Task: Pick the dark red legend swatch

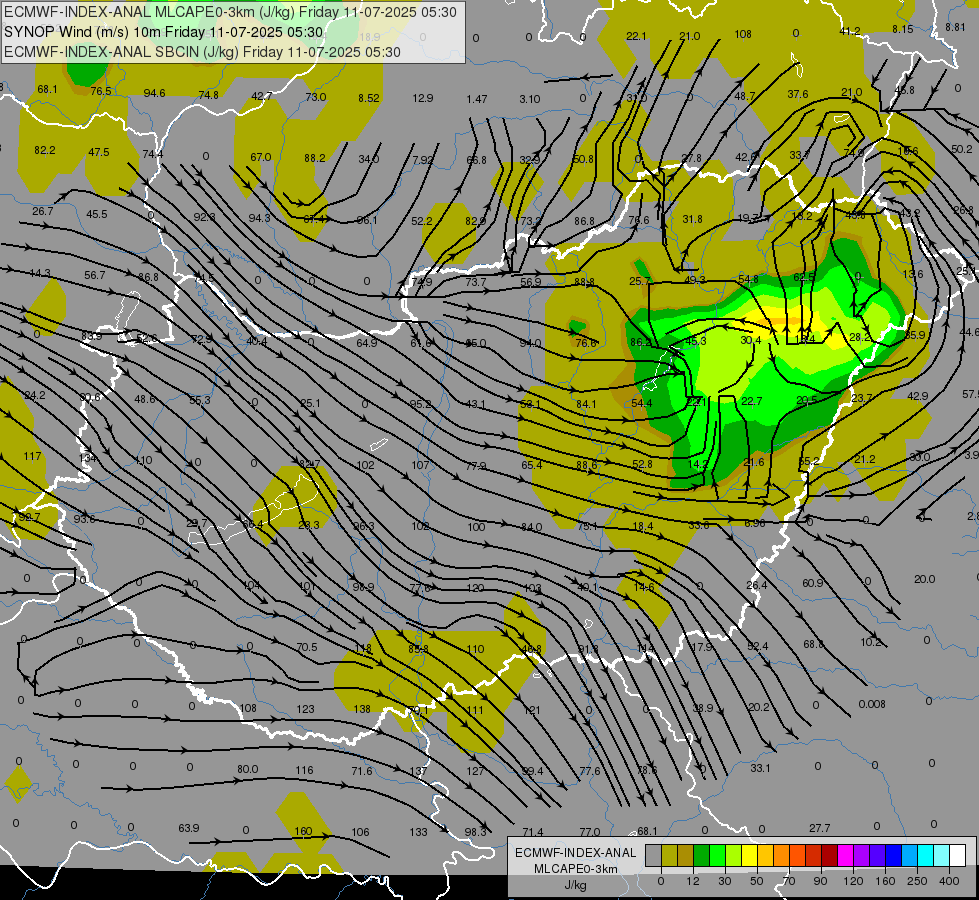Action: [829, 856]
